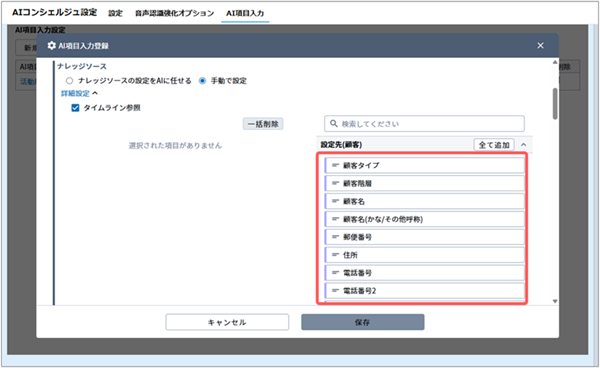Screen dimensions: 600x368
Task: Add the 顧客名(かな/その他呼称) item
Action: [x=424, y=219]
